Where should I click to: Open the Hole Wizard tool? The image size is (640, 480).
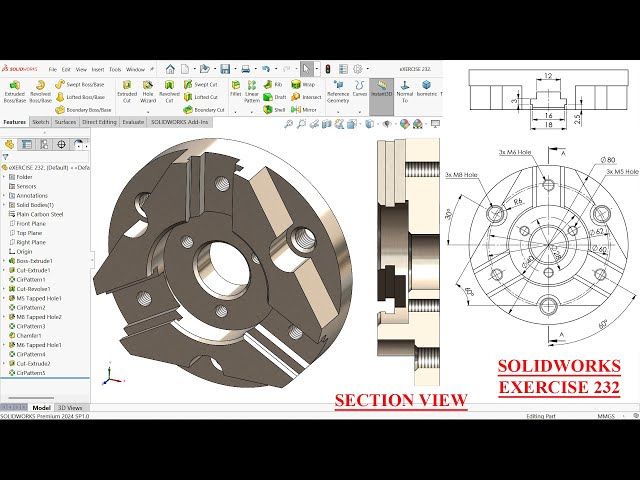148,91
